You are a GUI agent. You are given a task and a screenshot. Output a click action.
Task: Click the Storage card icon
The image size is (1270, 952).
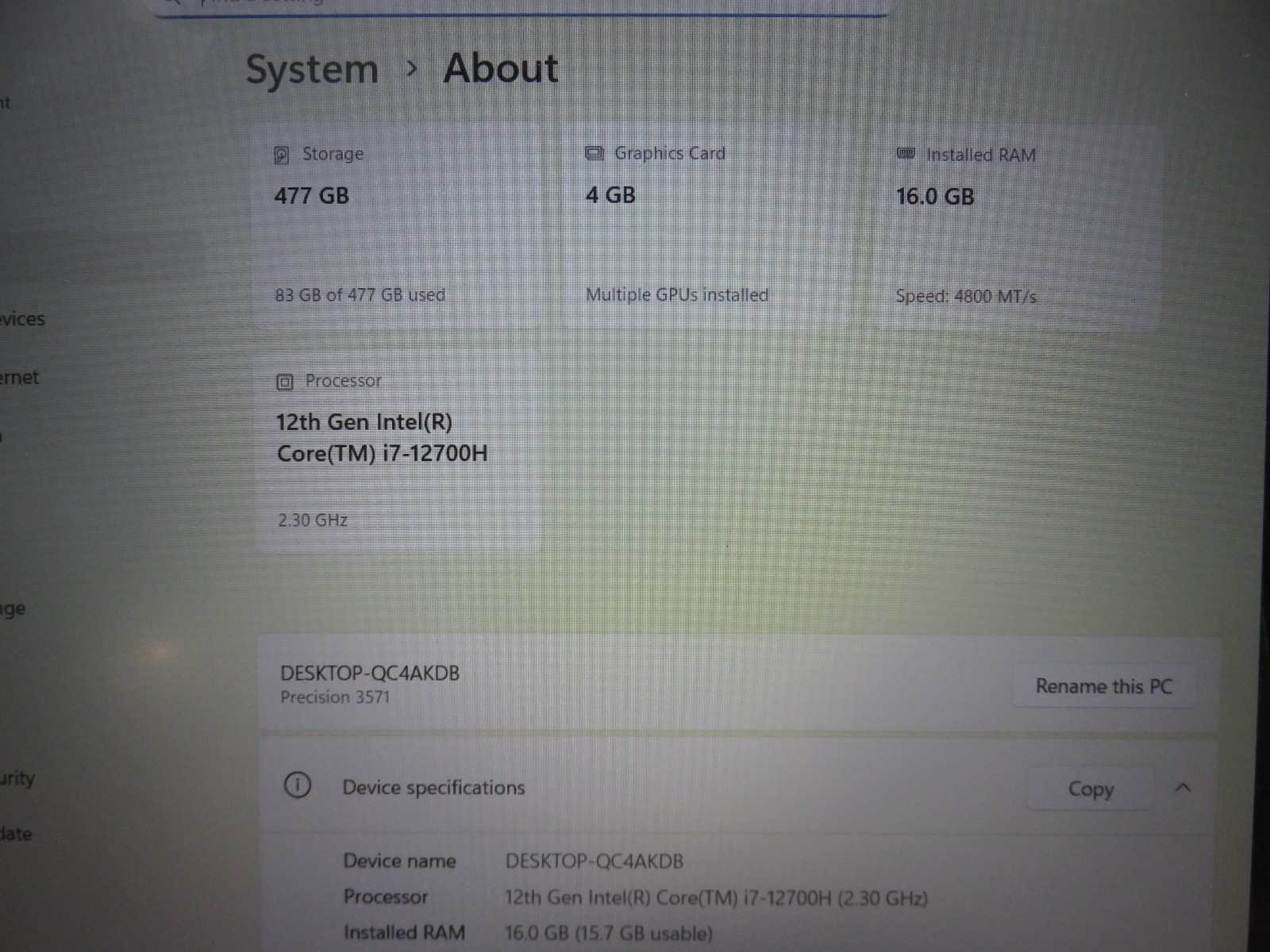pos(281,155)
